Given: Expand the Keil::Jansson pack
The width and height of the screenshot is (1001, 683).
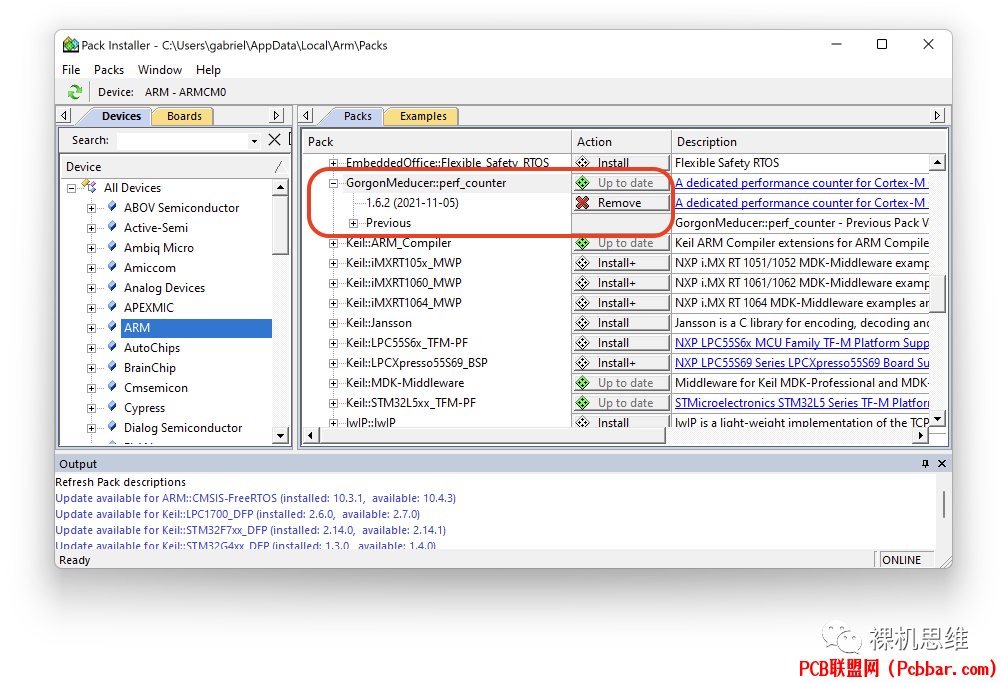Looking at the screenshot, I should click(333, 324).
